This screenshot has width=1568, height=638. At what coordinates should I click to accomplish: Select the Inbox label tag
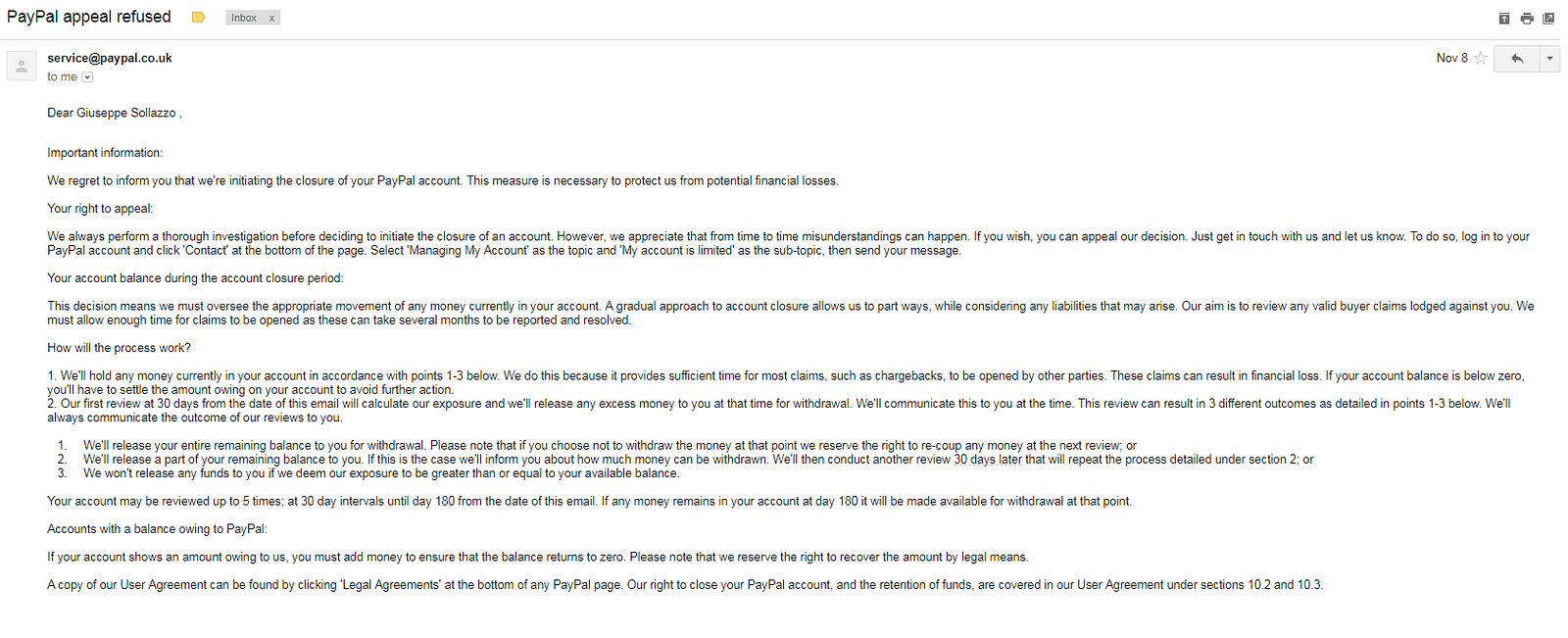(244, 18)
